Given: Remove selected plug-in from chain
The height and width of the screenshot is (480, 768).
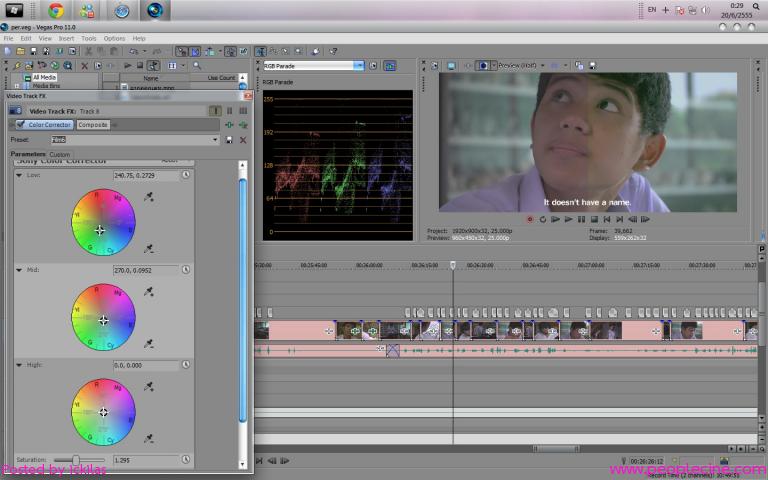Looking at the screenshot, I should point(243,125).
